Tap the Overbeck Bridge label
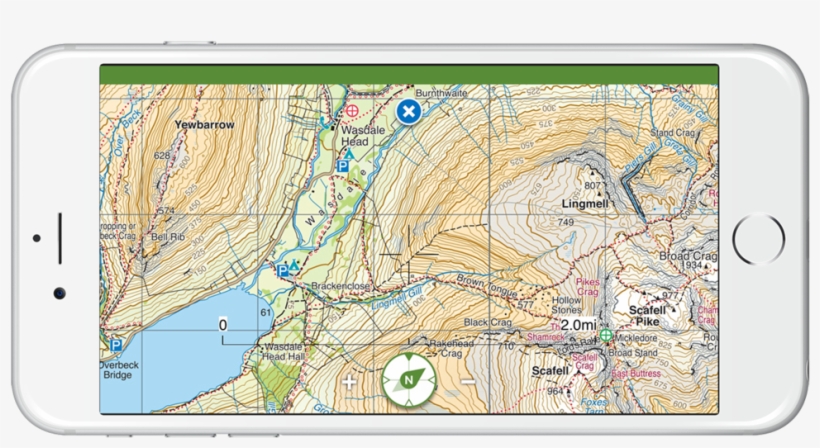Image resolution: width=820 pixels, height=448 pixels. (119, 370)
